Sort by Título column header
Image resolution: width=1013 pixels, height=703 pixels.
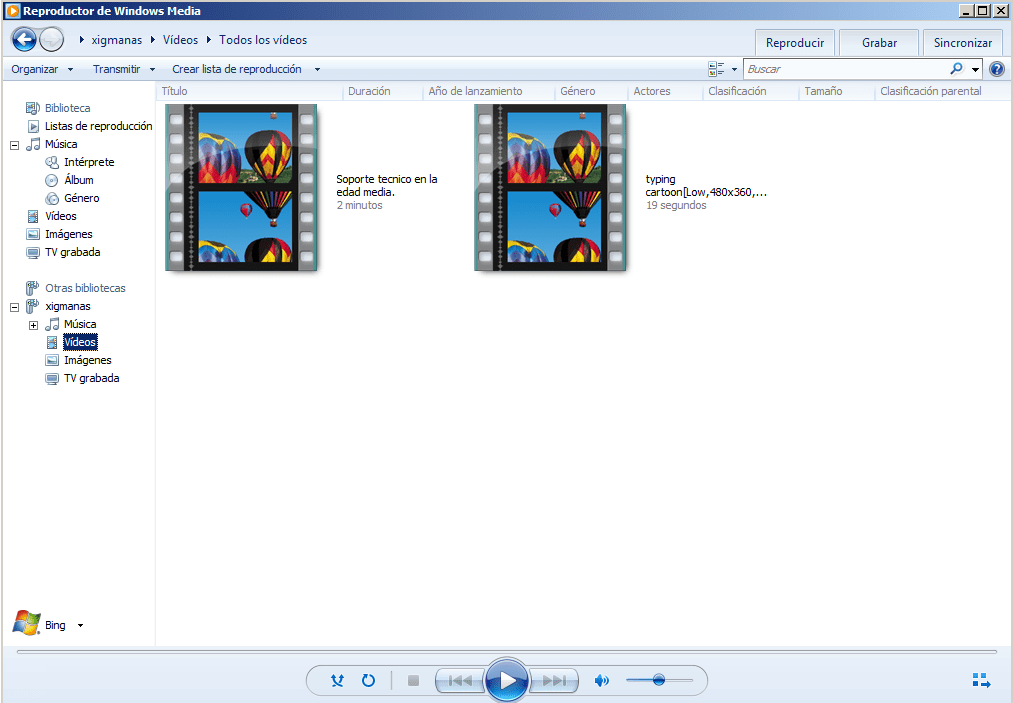(x=249, y=91)
